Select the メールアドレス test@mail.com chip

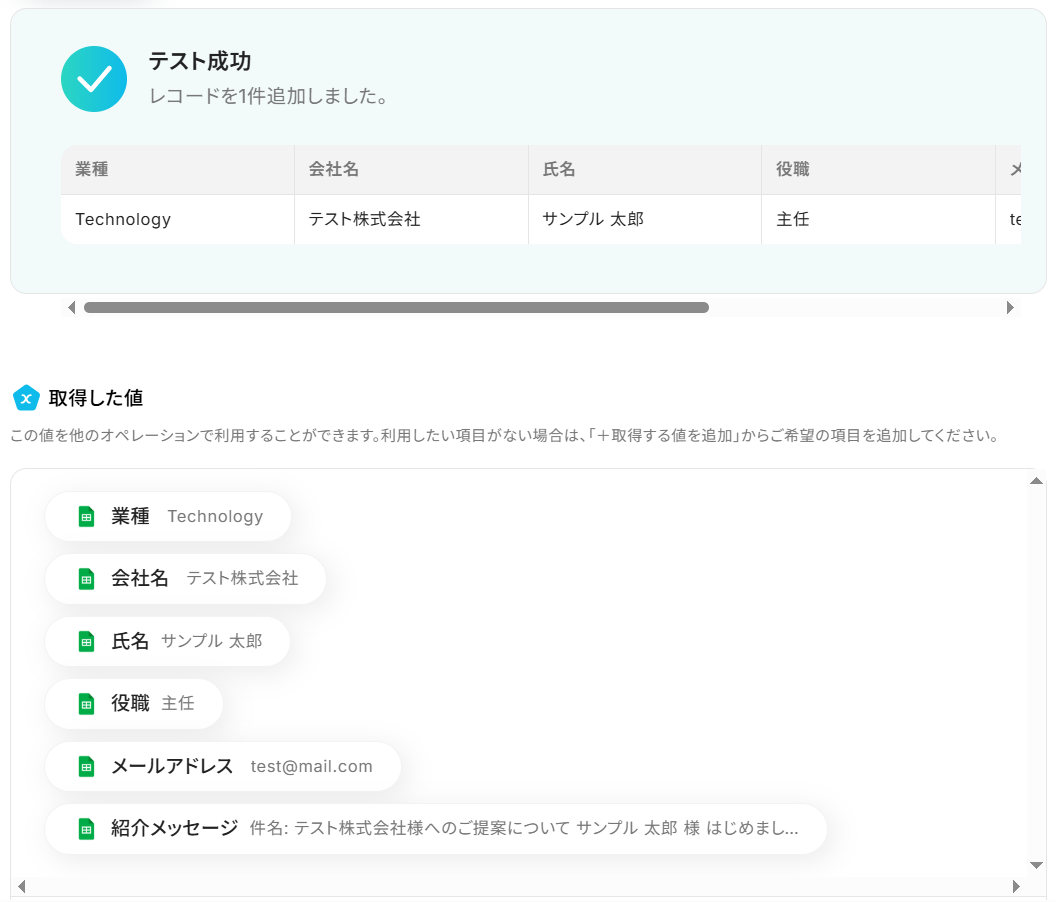[223, 767]
